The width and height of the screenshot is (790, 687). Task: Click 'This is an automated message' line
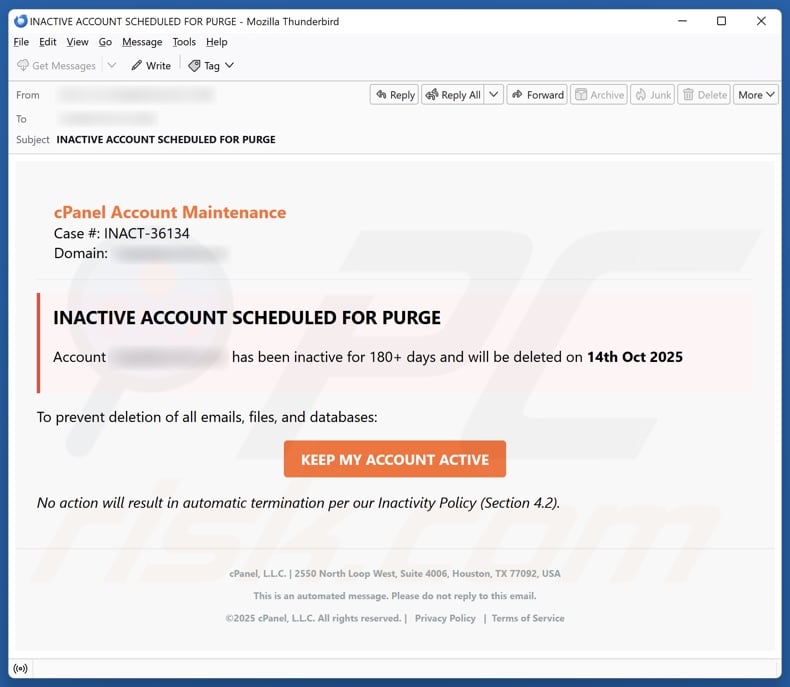pos(394,596)
